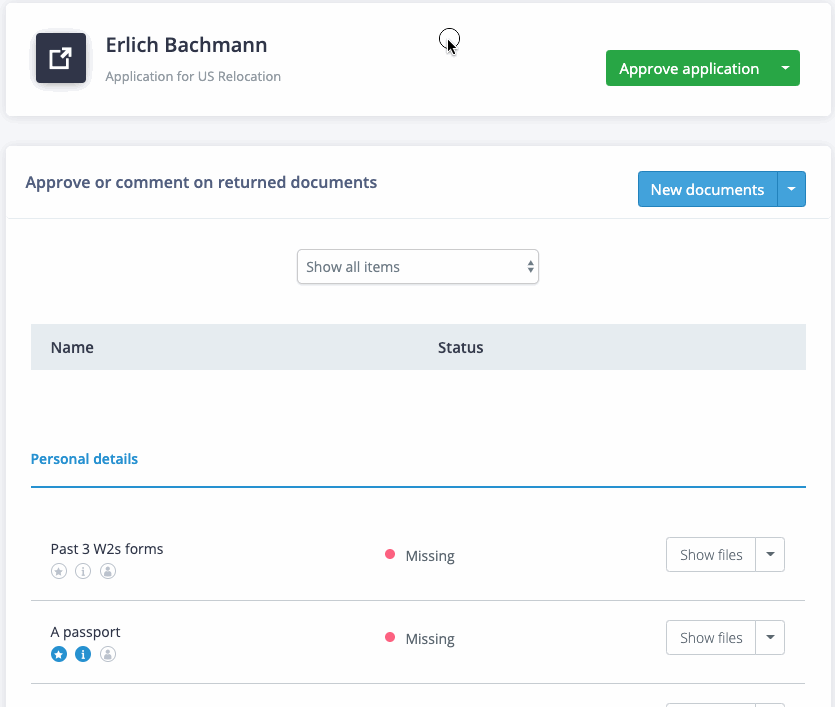Click the New documents button
Screen dimensions: 835x707
707,189
